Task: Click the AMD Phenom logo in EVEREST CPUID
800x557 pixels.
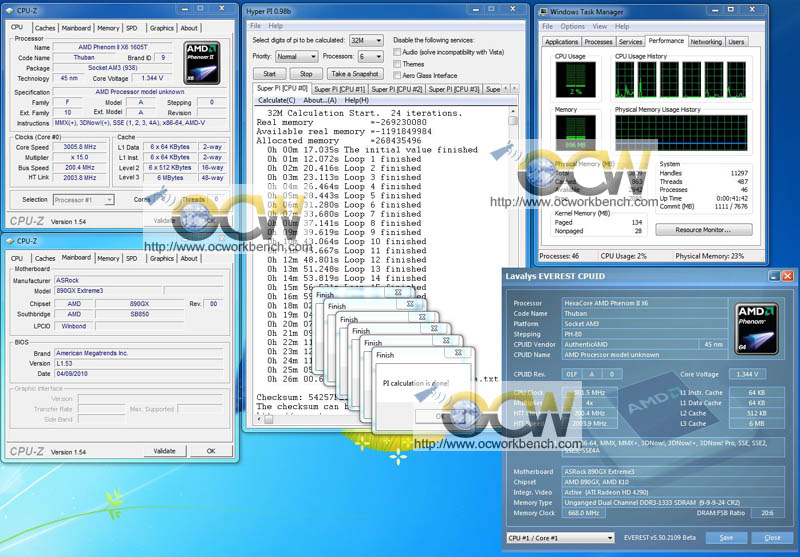Action: click(x=757, y=329)
